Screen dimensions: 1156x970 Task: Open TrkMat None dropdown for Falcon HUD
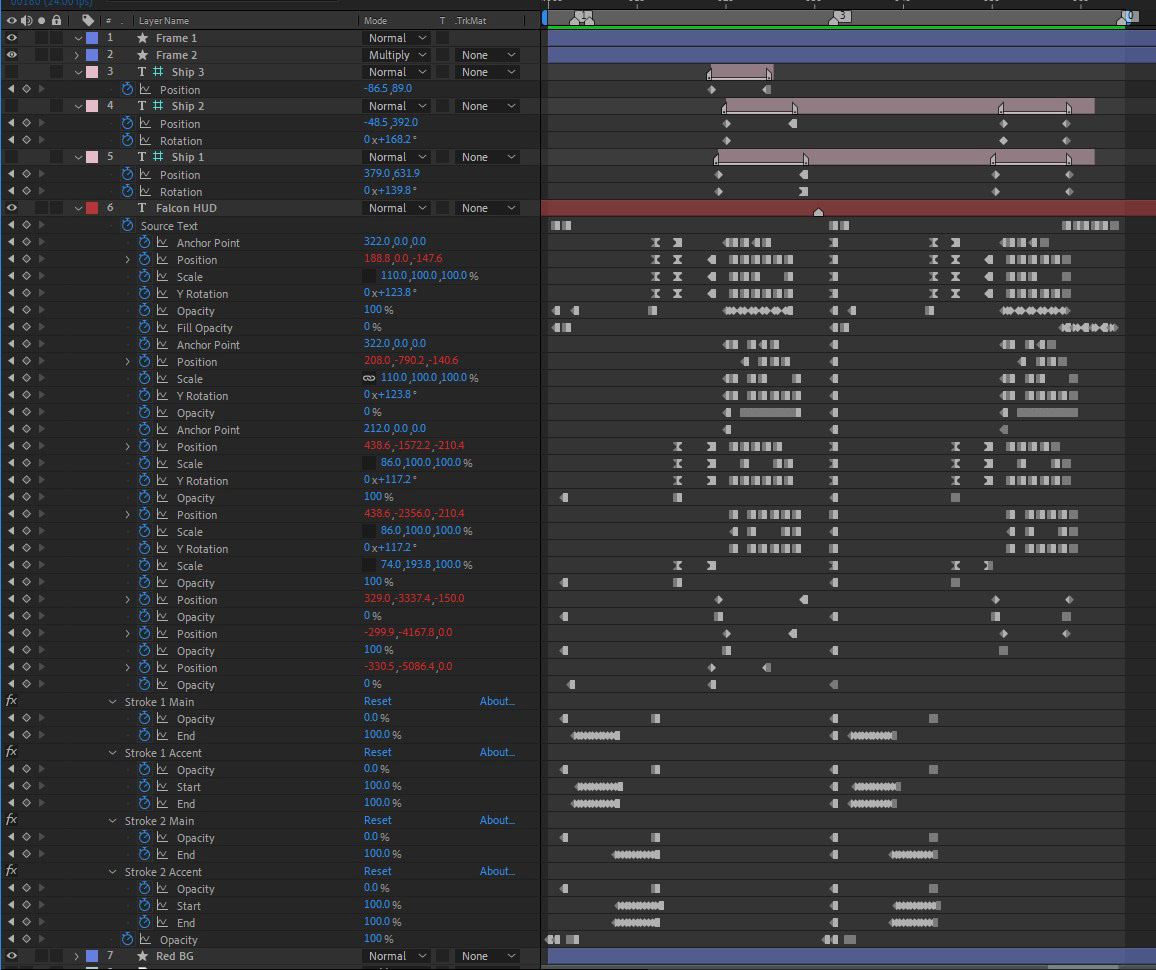point(487,208)
